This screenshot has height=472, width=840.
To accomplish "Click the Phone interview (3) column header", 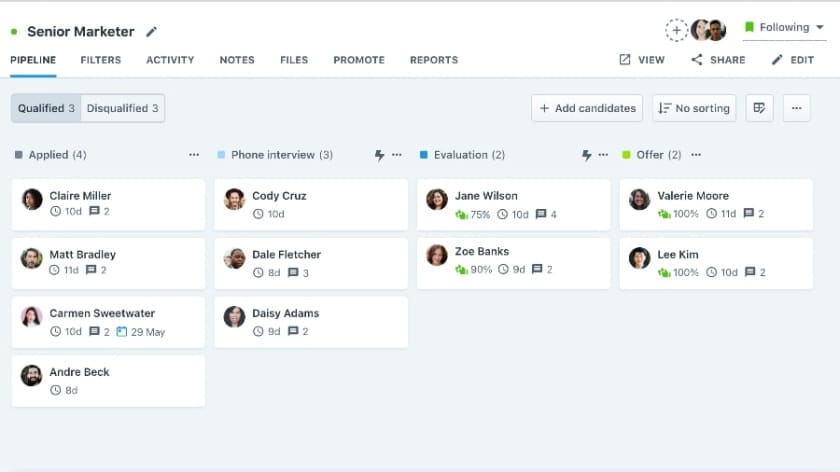I will [x=282, y=155].
